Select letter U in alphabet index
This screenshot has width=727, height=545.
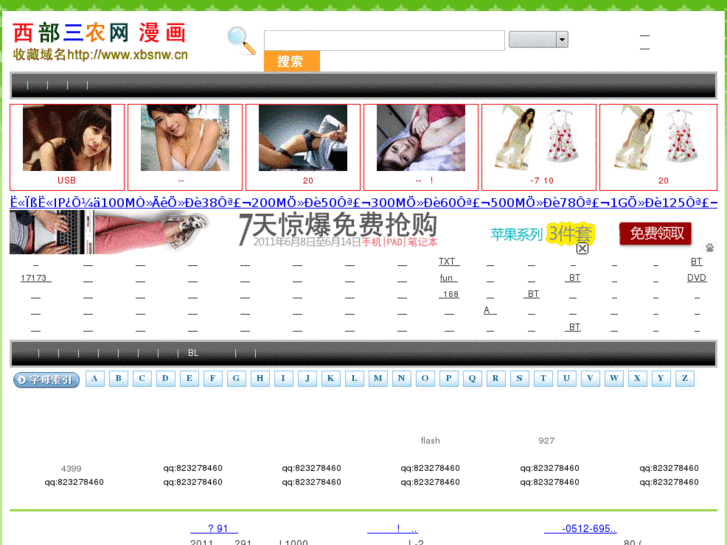pos(567,378)
